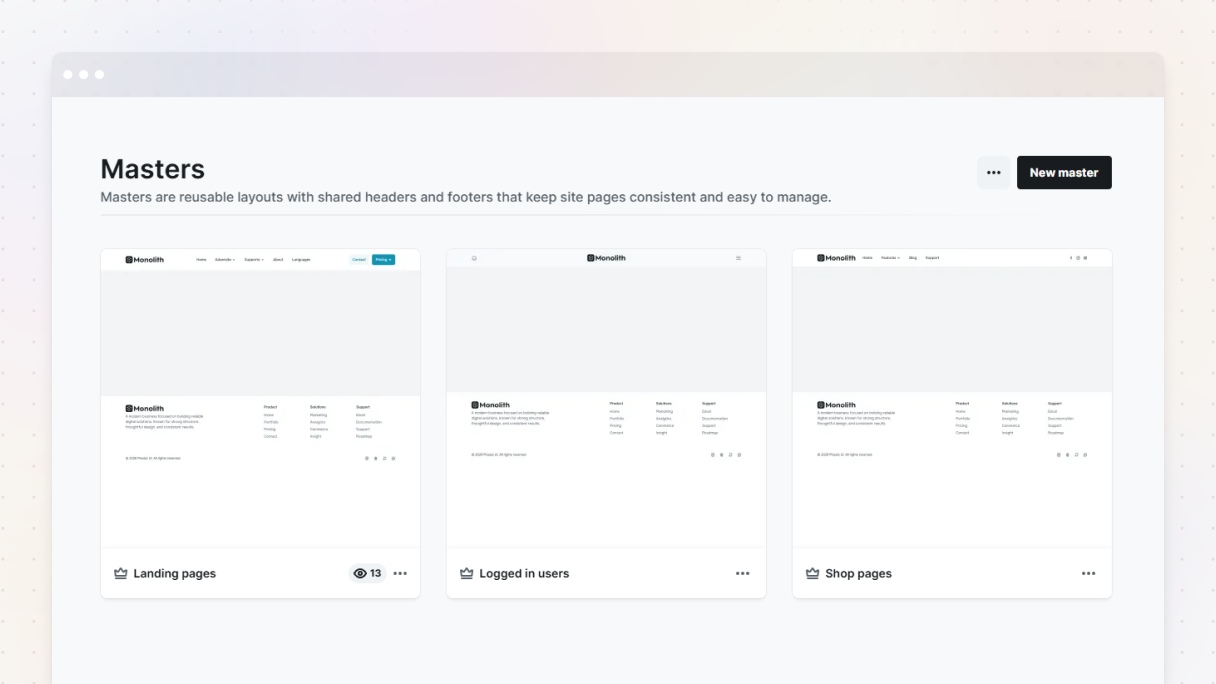The width and height of the screenshot is (1216, 684).
Task: Open the Landing pages master thumbnail
Action: 260,398
